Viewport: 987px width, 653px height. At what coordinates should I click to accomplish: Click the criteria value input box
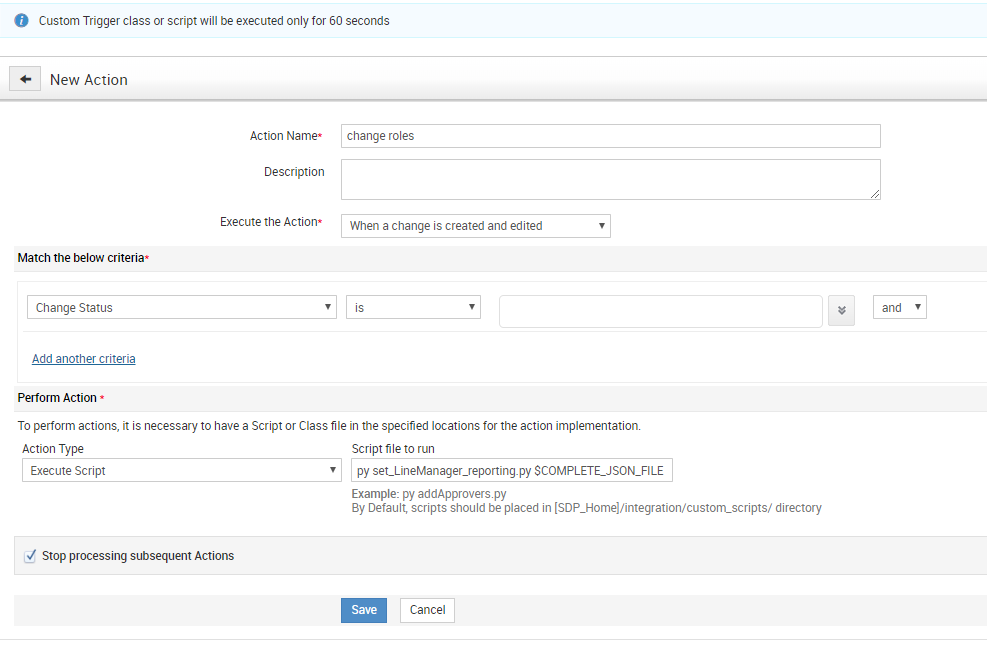[660, 311]
